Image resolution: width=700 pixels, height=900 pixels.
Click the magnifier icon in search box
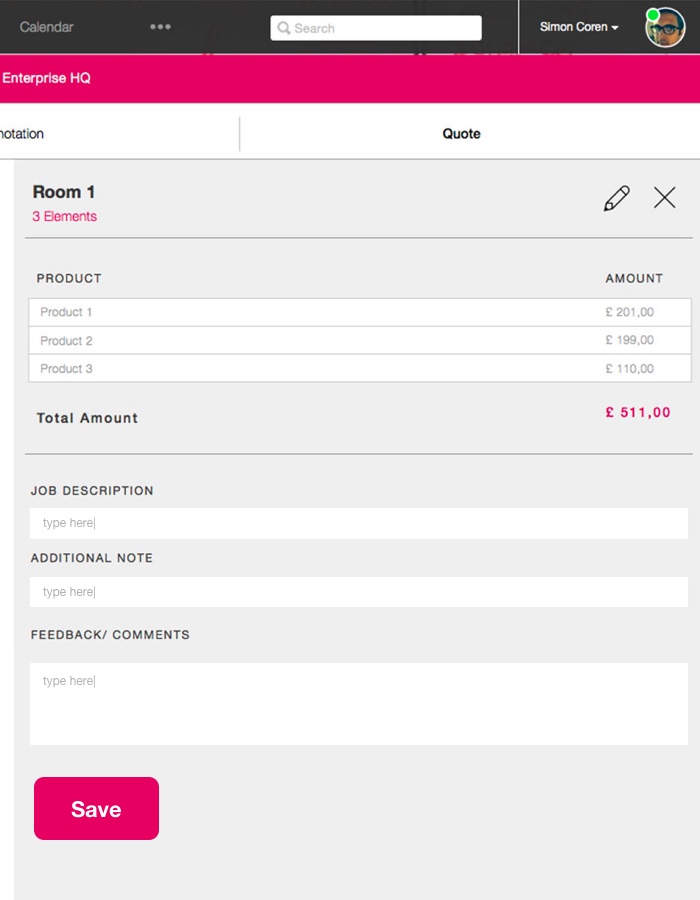(284, 28)
